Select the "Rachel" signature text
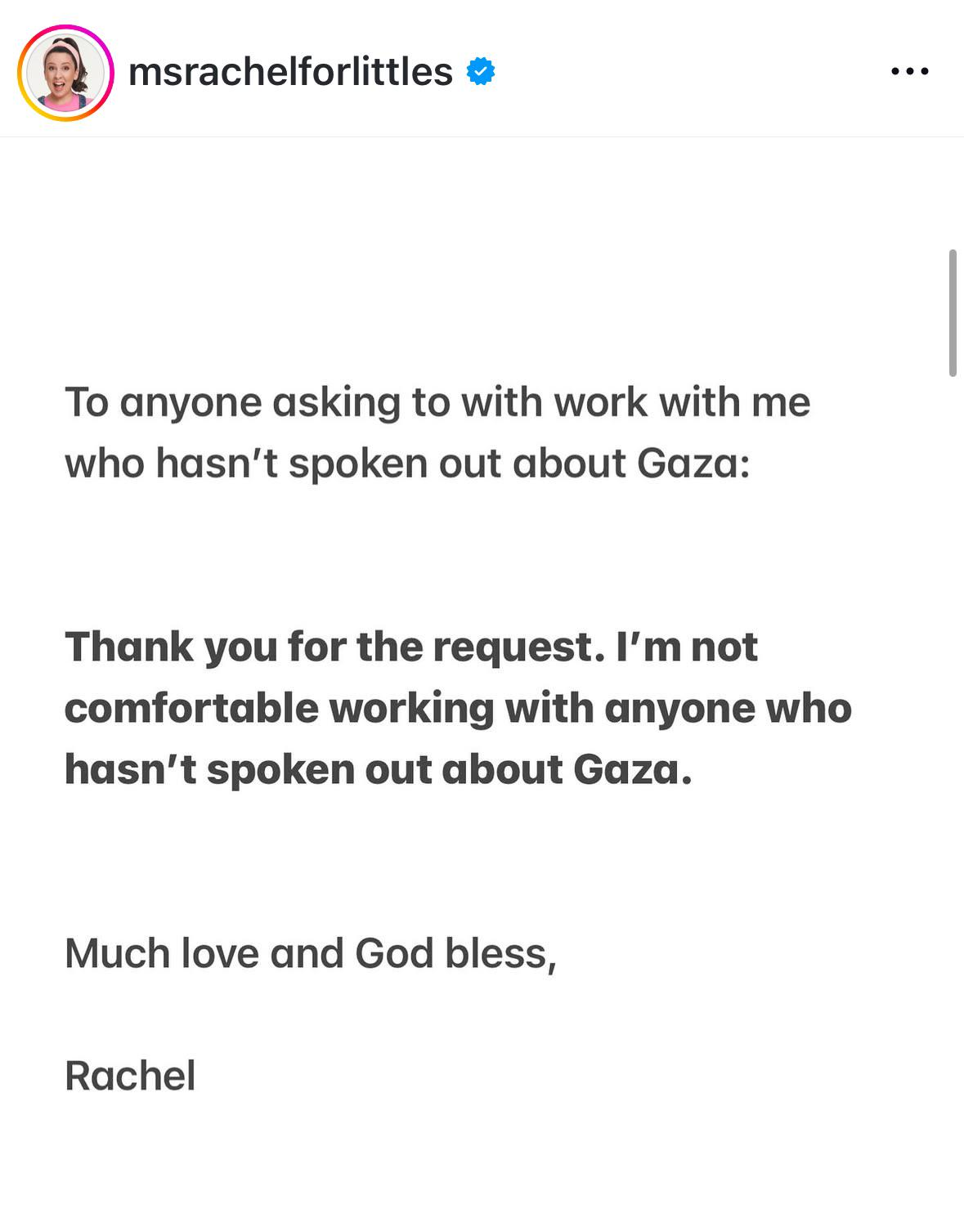The height and width of the screenshot is (1232, 964). 130,1076
